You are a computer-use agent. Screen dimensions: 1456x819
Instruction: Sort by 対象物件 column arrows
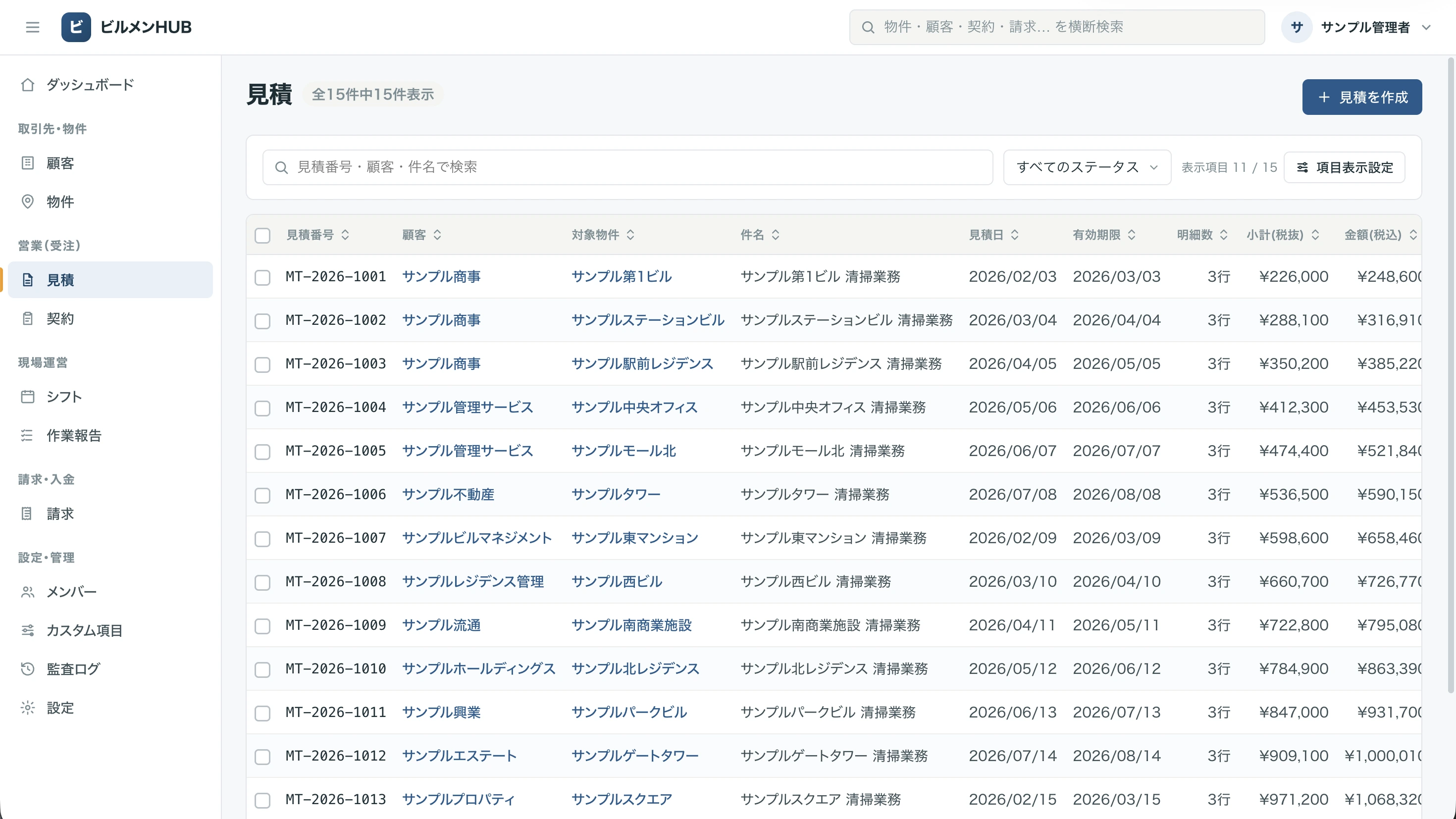pyautogui.click(x=631, y=235)
